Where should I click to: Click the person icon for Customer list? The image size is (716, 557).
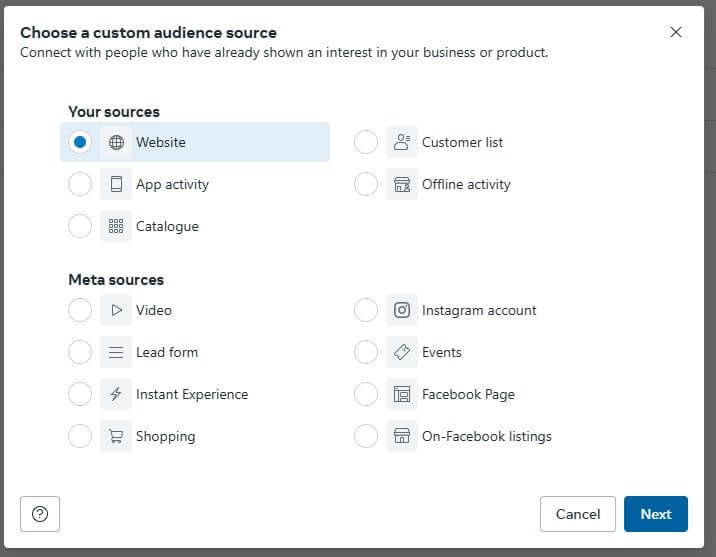pos(402,142)
